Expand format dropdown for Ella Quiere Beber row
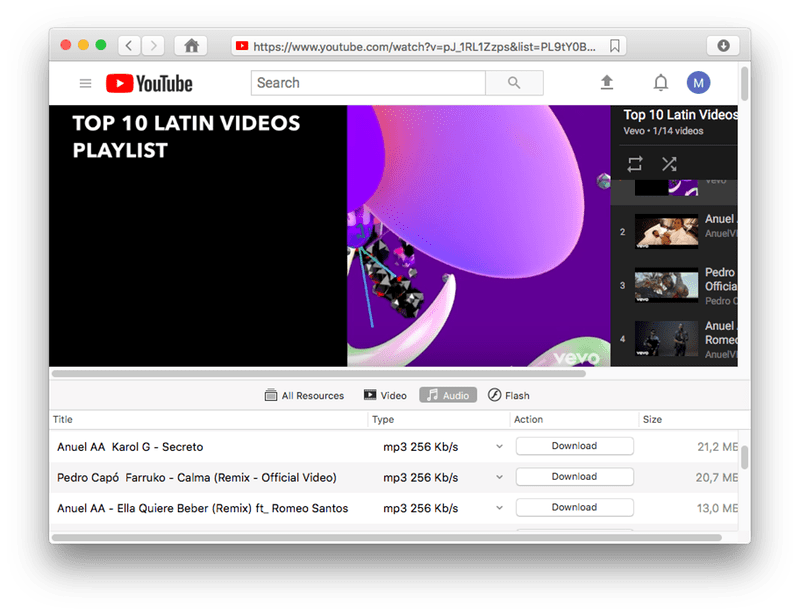Image resolution: width=800 pixels, height=614 pixels. 499,508
